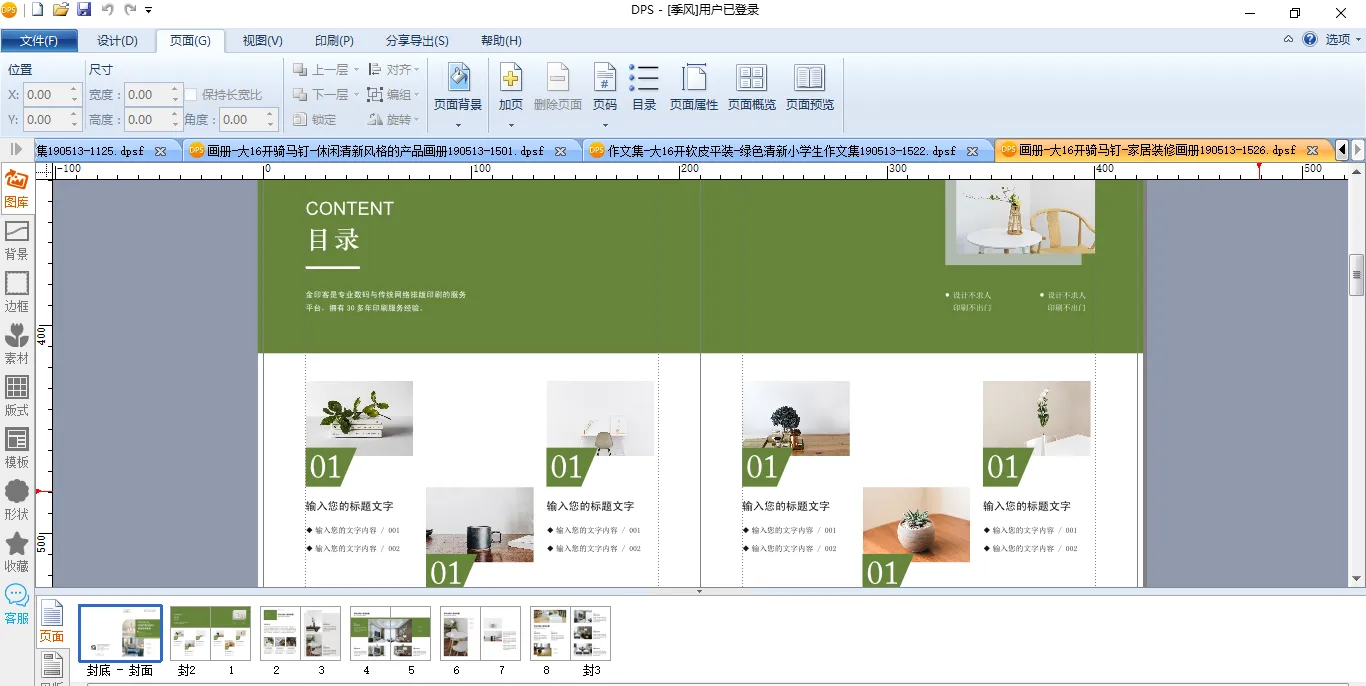
Task: Click the 目录 table of contents icon
Action: pyautogui.click(x=644, y=88)
